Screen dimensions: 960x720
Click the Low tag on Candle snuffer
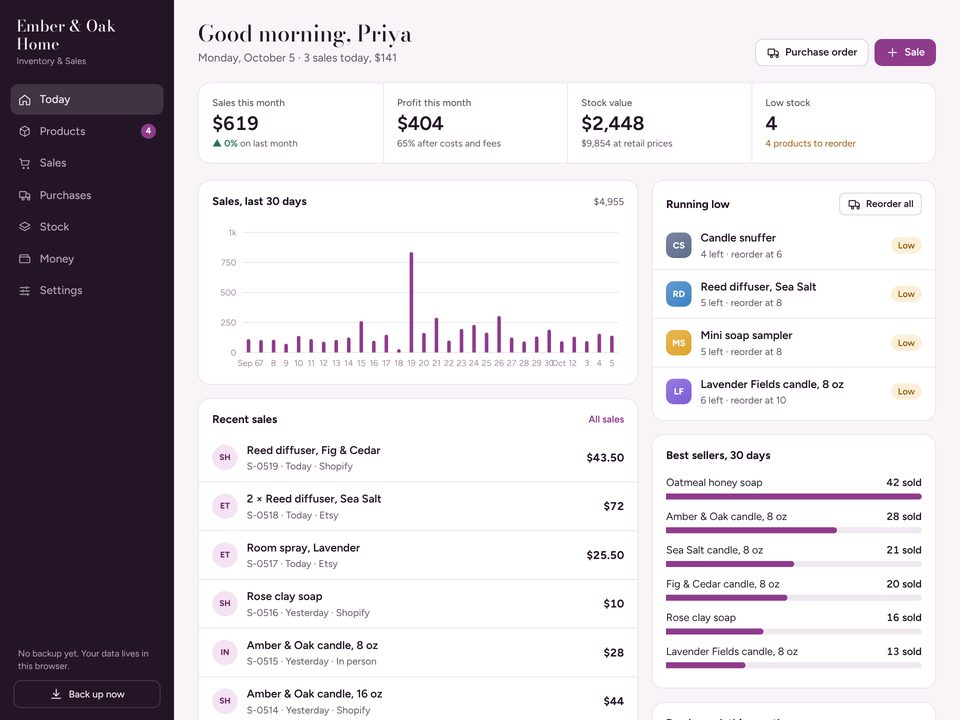[x=906, y=246]
